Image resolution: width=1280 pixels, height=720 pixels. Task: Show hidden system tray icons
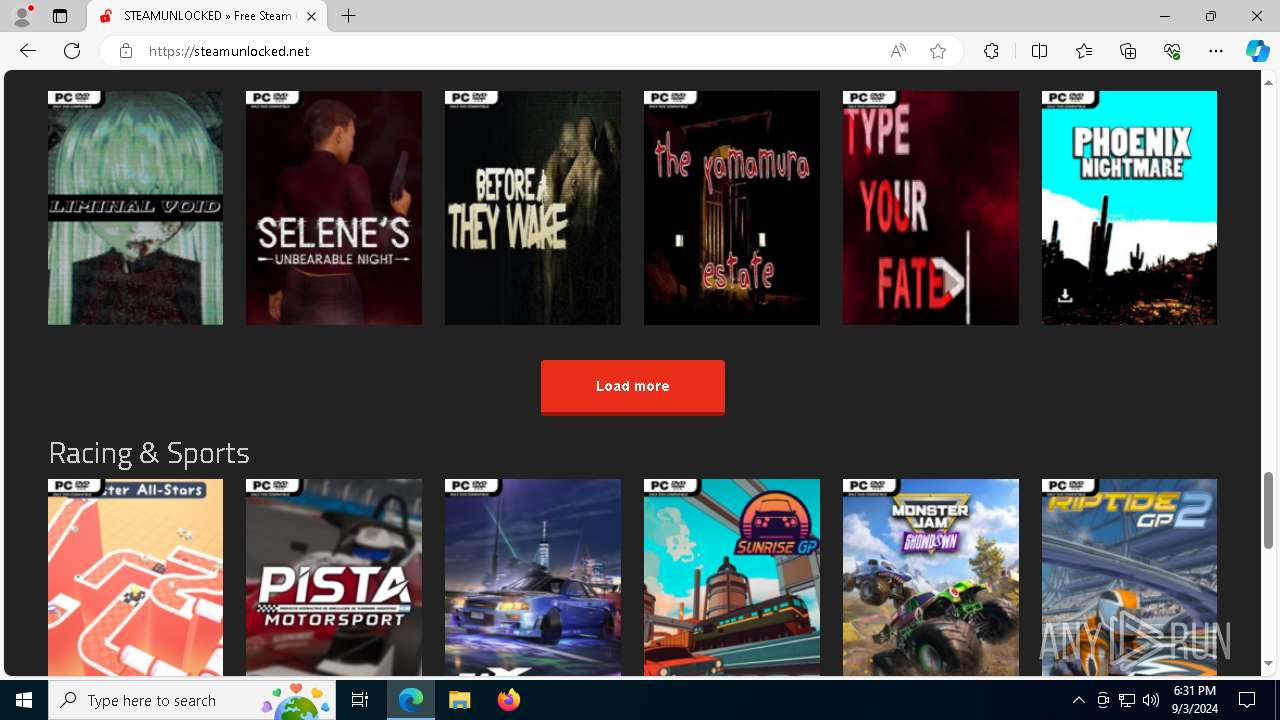(x=1079, y=700)
